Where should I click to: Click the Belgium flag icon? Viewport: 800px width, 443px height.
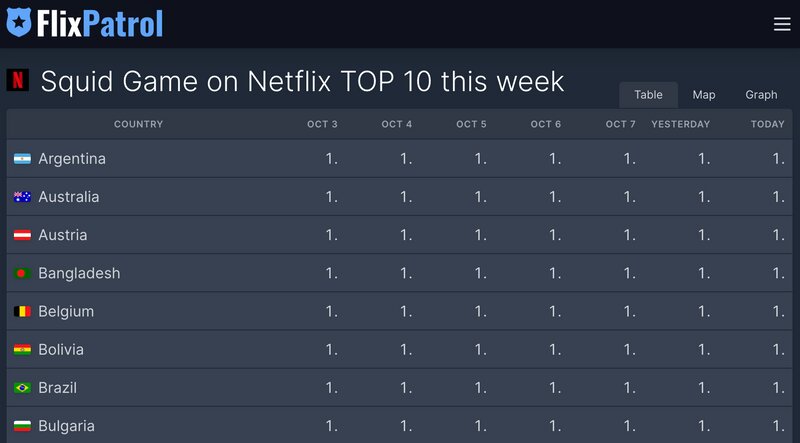click(x=22, y=311)
